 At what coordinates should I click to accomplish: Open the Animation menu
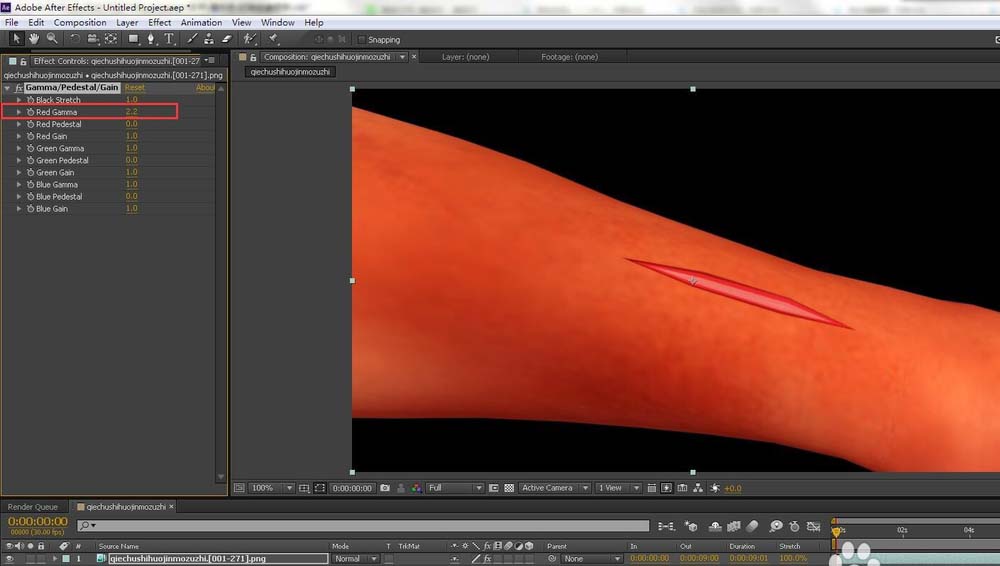(201, 22)
